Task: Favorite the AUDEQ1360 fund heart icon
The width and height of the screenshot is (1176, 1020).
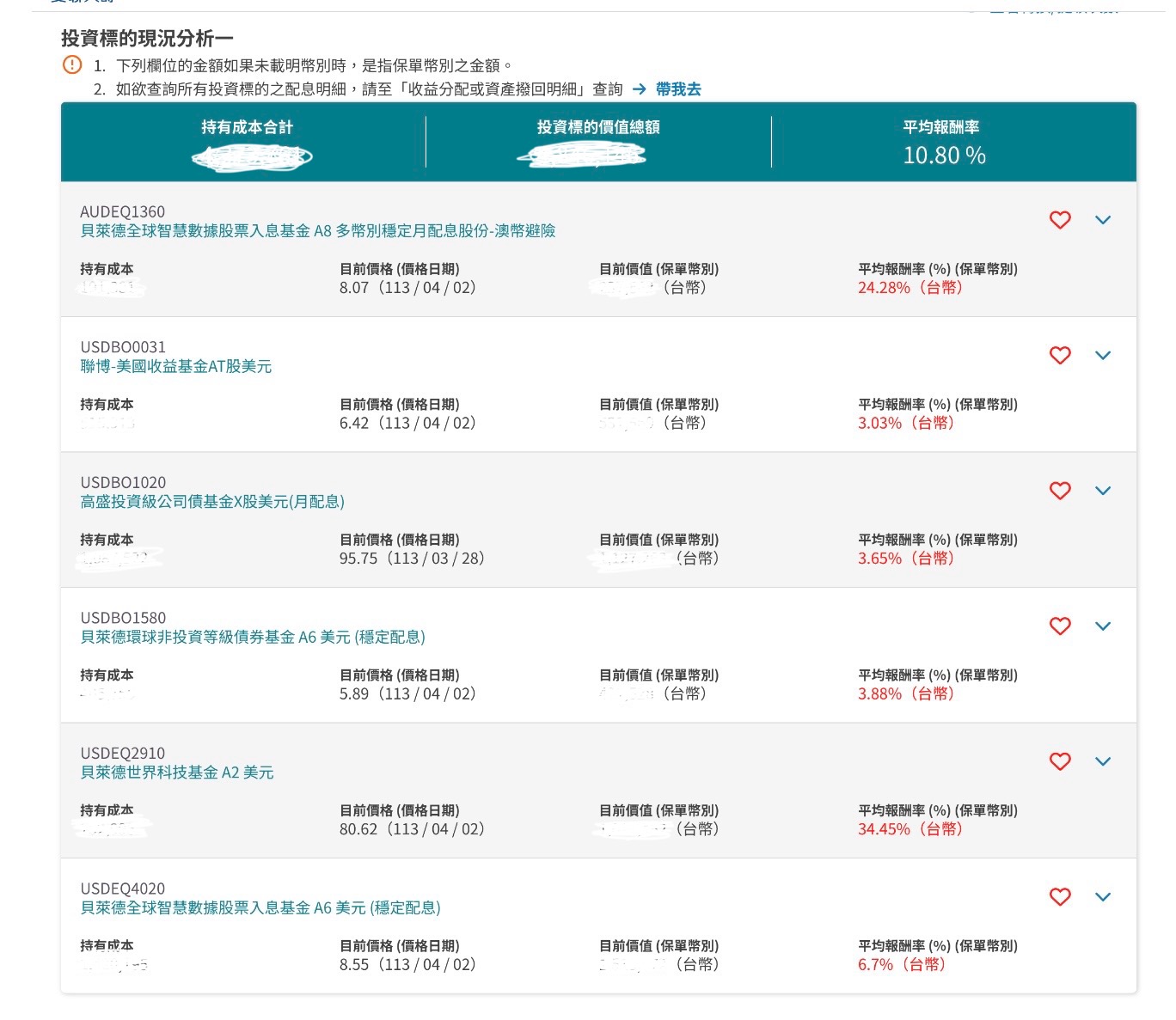Action: coord(1061,220)
